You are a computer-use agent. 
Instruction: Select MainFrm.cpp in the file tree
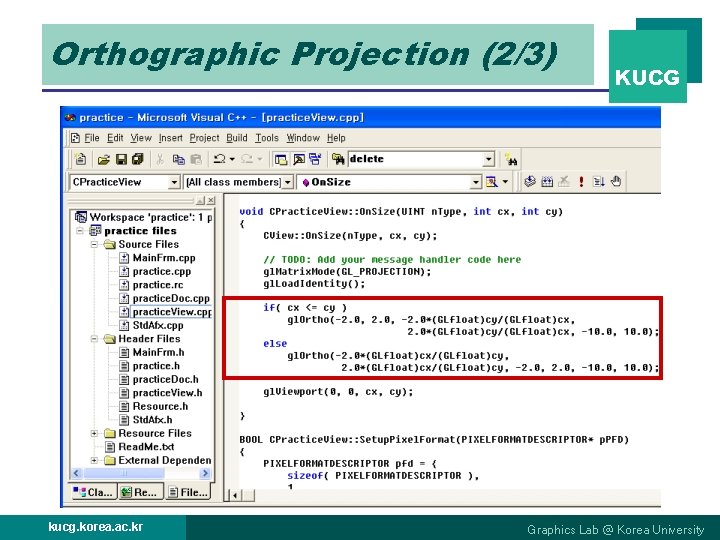click(x=164, y=258)
